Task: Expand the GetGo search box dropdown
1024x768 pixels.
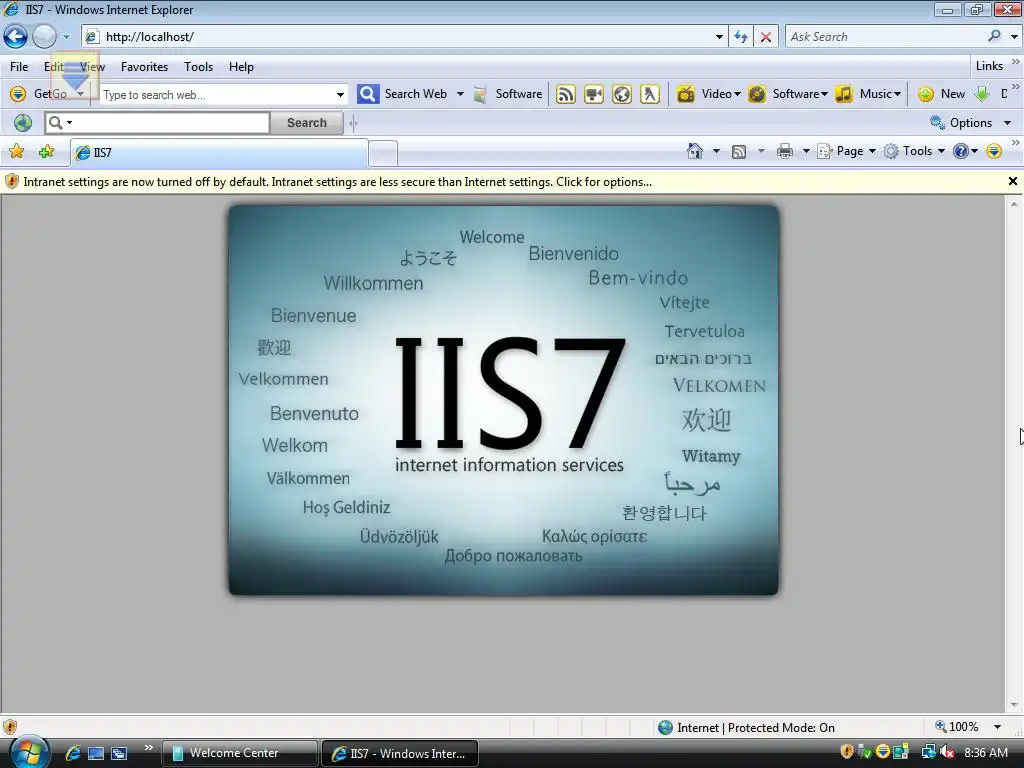Action: (340, 95)
